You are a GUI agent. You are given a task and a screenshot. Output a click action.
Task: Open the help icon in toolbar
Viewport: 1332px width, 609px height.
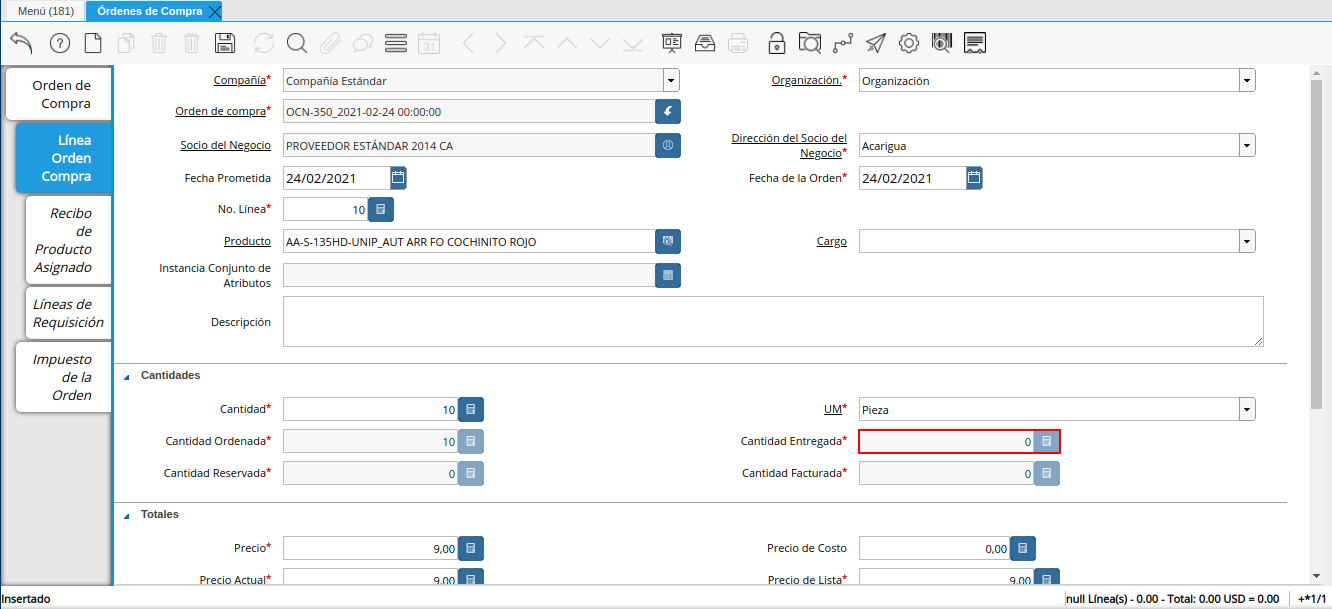coord(59,43)
